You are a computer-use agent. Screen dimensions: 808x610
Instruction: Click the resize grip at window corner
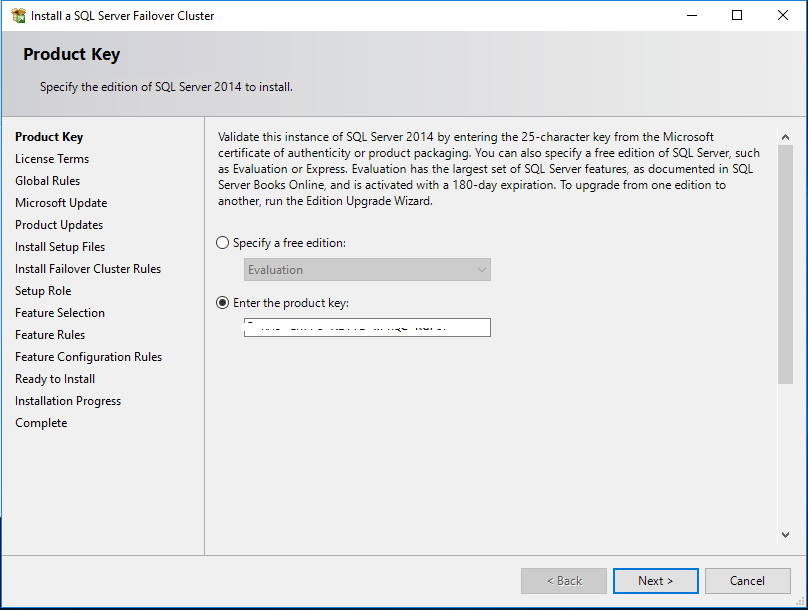800,601
